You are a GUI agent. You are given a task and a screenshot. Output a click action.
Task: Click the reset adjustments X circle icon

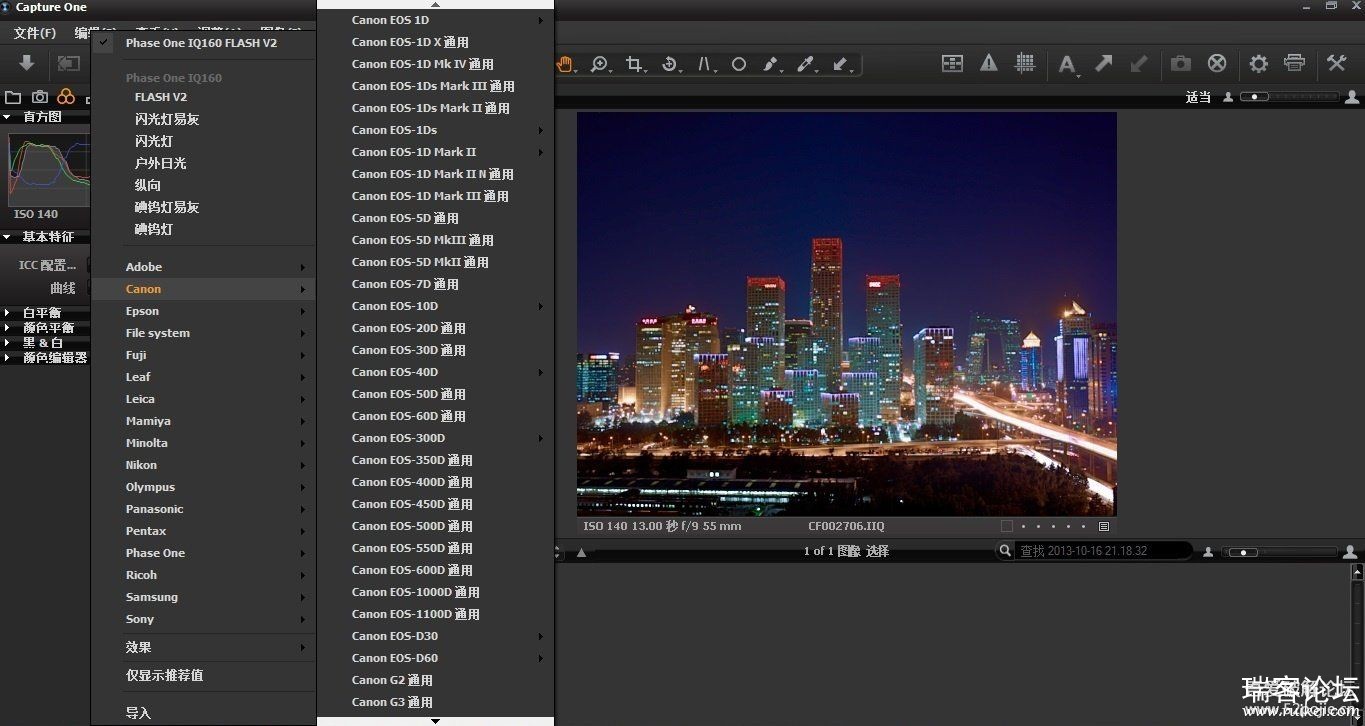tap(1217, 63)
